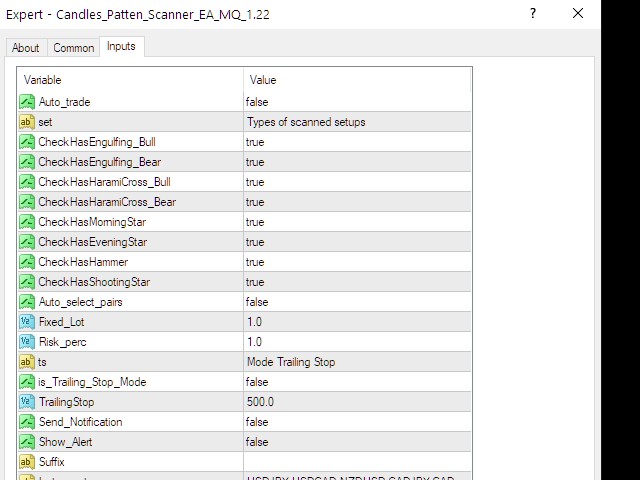Viewport: 640px width, 480px height.
Task: Close the Expert properties dialog
Action: click(x=578, y=13)
